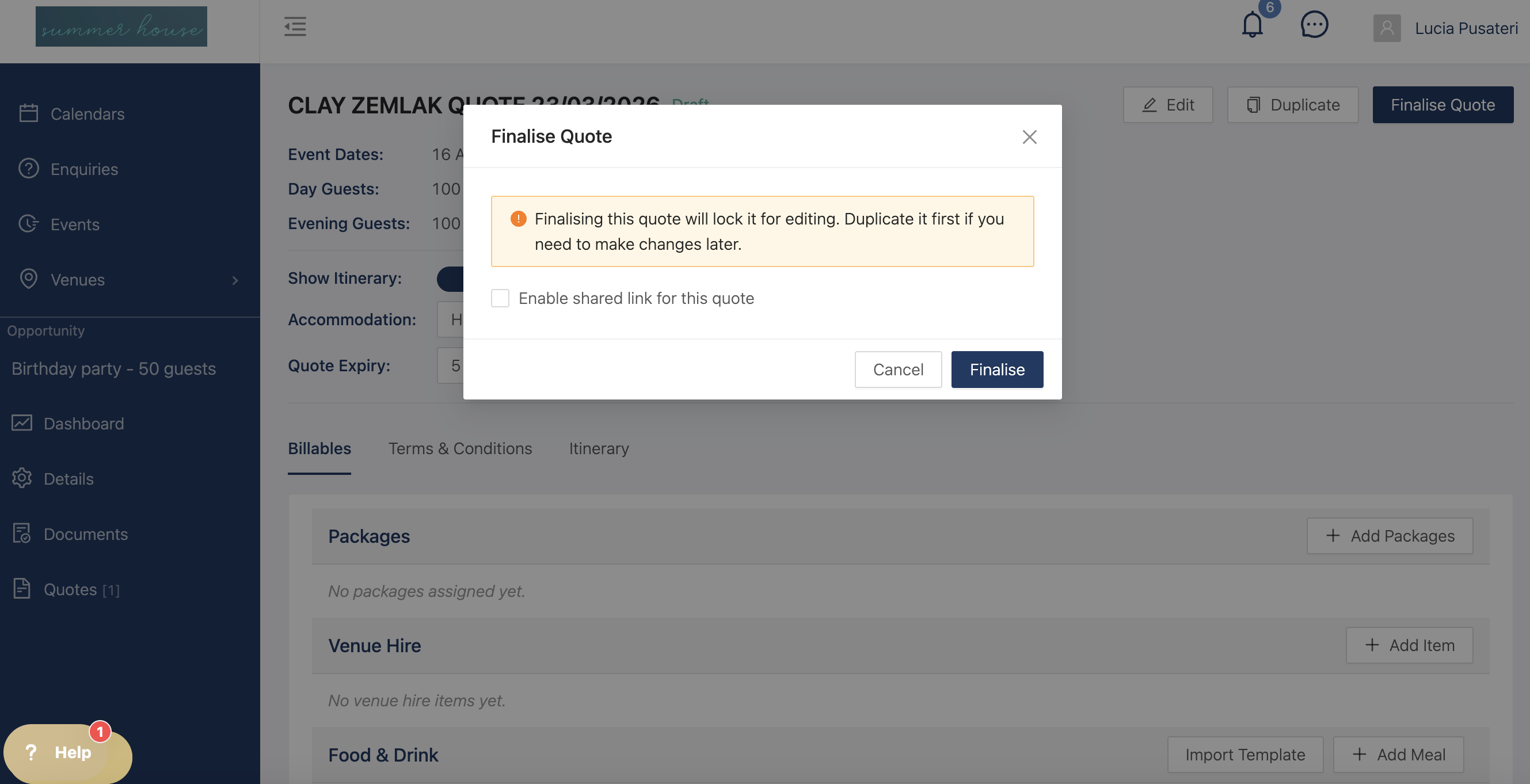Open the chat messages icon
The height and width of the screenshot is (784, 1530).
pos(1314,26)
